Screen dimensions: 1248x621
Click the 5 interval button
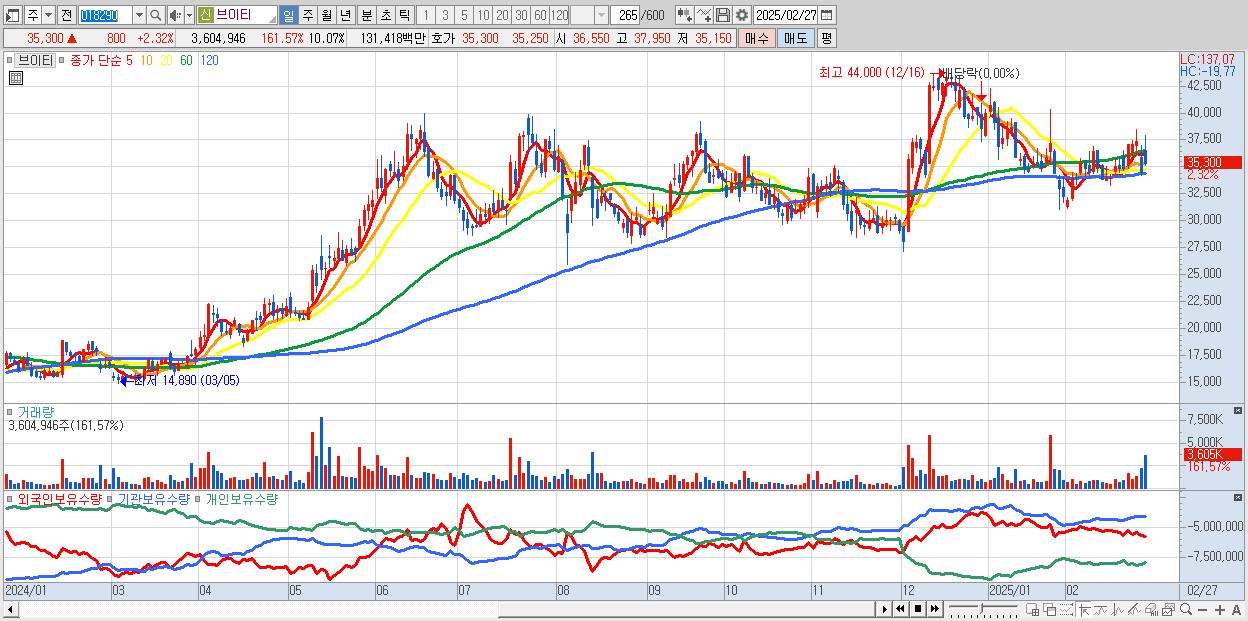click(464, 15)
